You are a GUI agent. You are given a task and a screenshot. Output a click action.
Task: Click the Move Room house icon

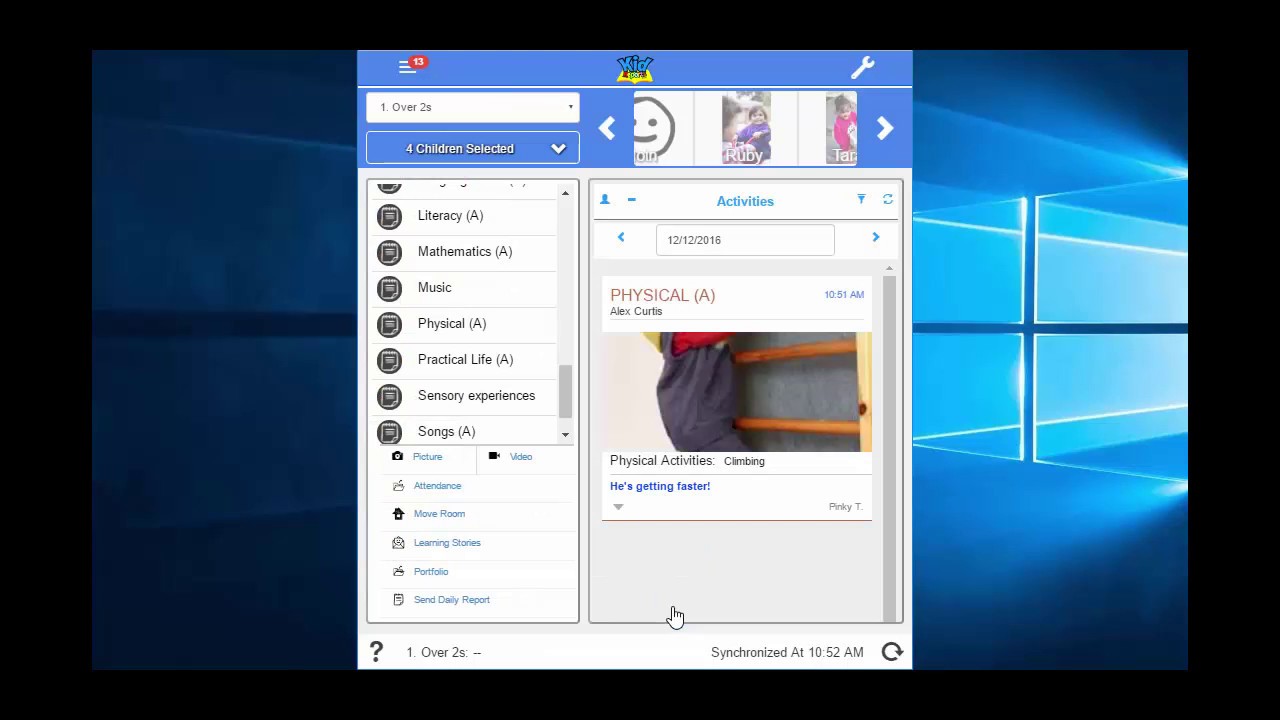pos(398,513)
